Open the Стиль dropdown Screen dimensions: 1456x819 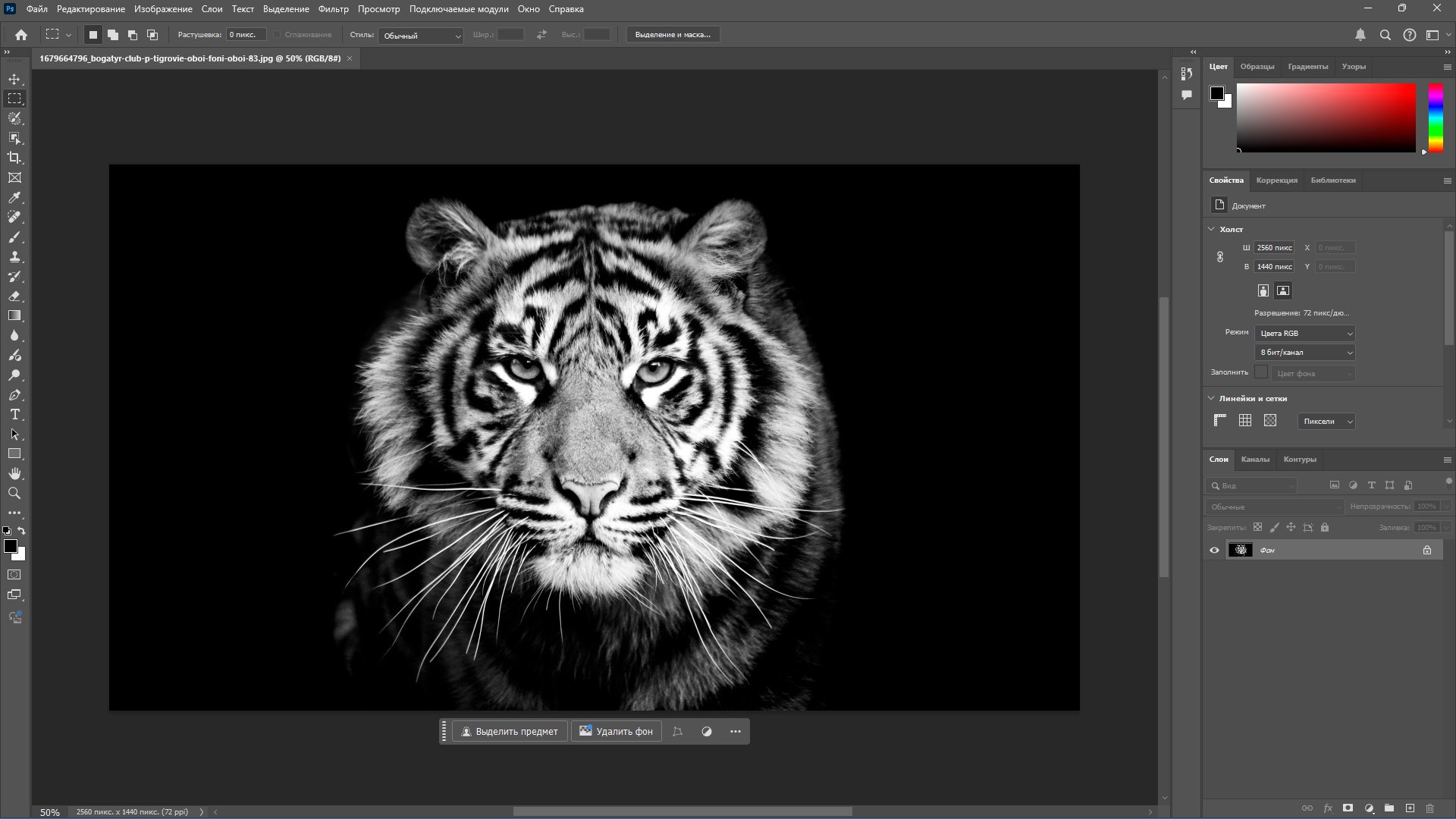[x=421, y=36]
